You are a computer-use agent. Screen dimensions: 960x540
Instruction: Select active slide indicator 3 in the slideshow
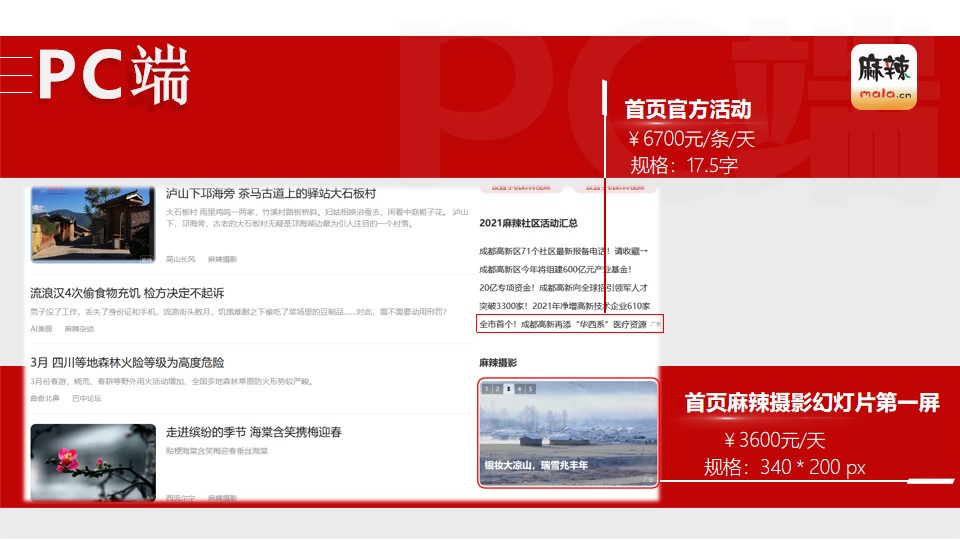tap(508, 389)
